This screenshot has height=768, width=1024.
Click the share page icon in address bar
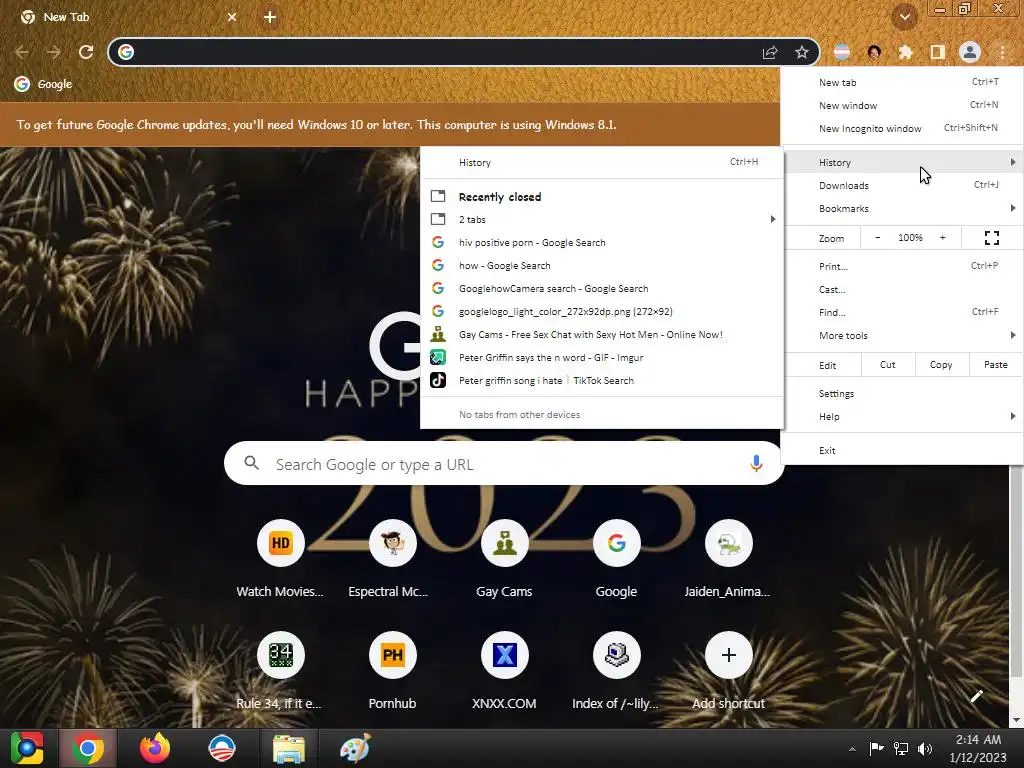point(770,52)
